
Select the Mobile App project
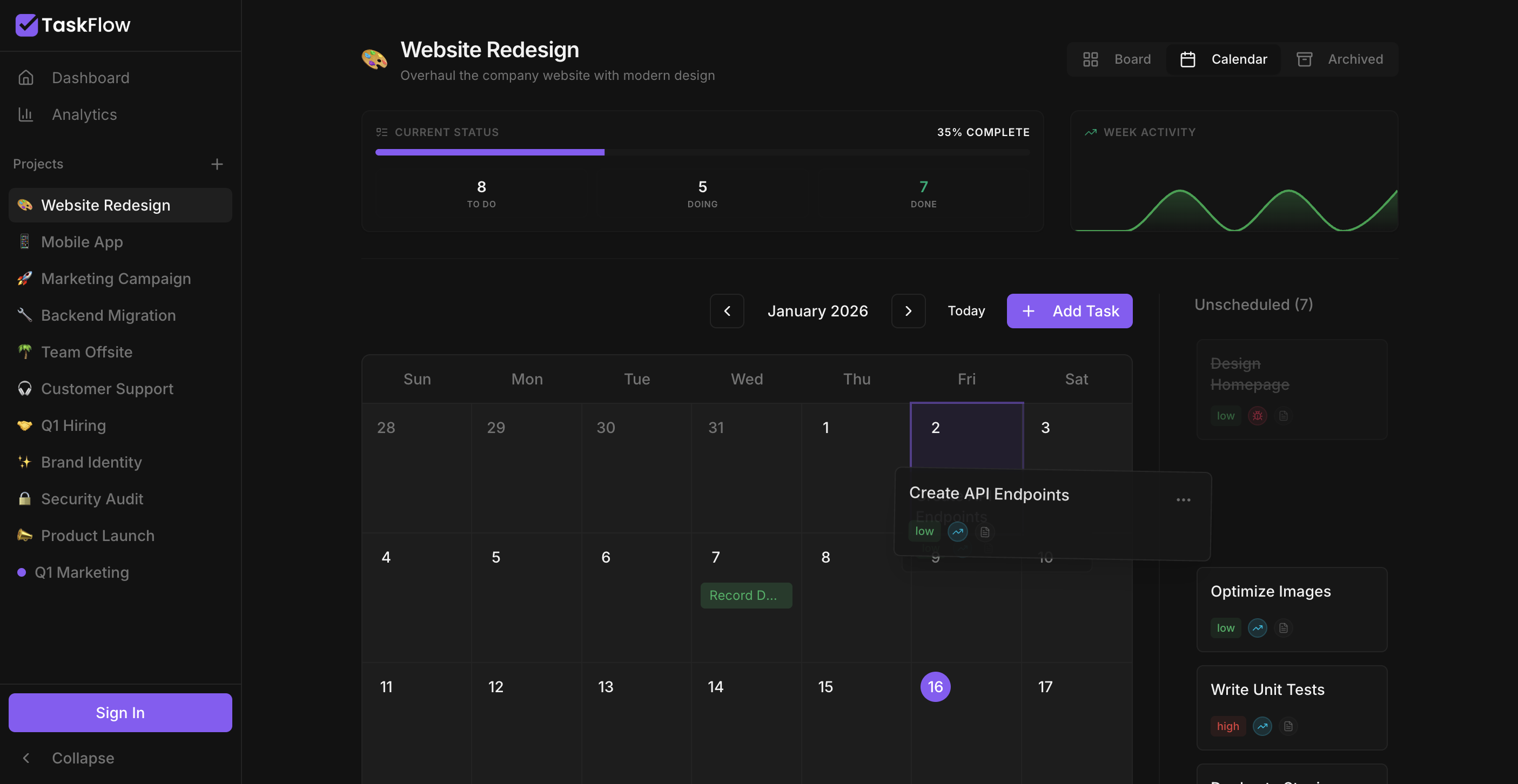pos(120,241)
